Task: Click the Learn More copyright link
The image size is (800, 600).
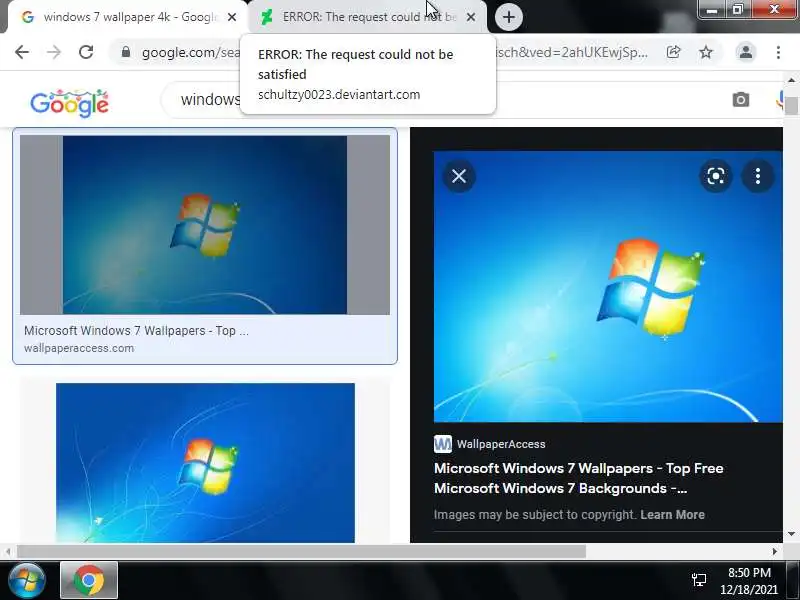Action: click(x=672, y=514)
